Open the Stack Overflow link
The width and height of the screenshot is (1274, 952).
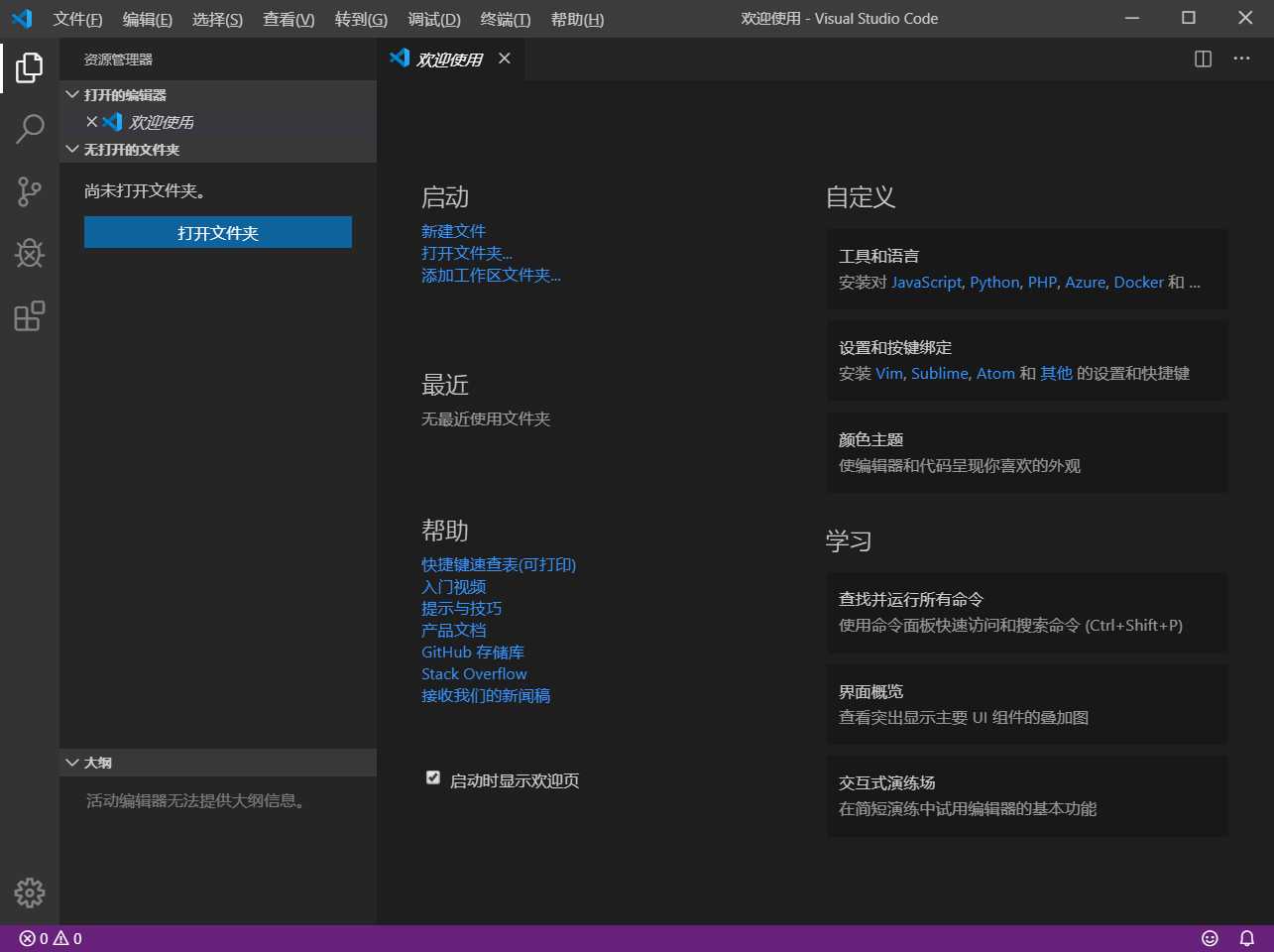click(474, 673)
